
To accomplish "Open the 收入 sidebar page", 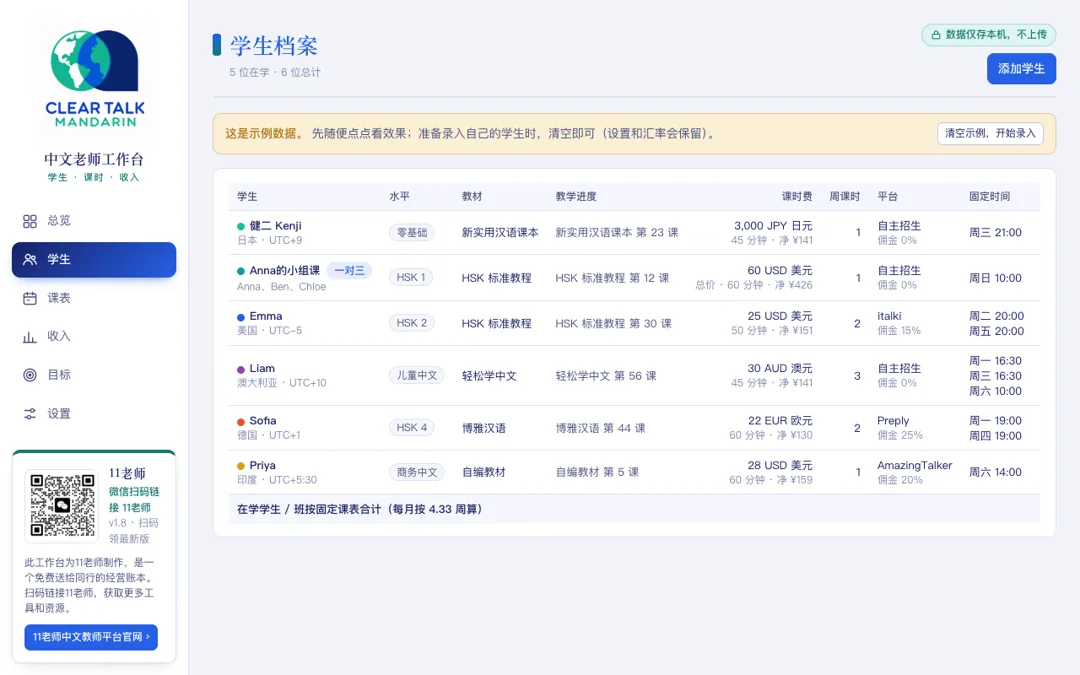I will click(94, 337).
